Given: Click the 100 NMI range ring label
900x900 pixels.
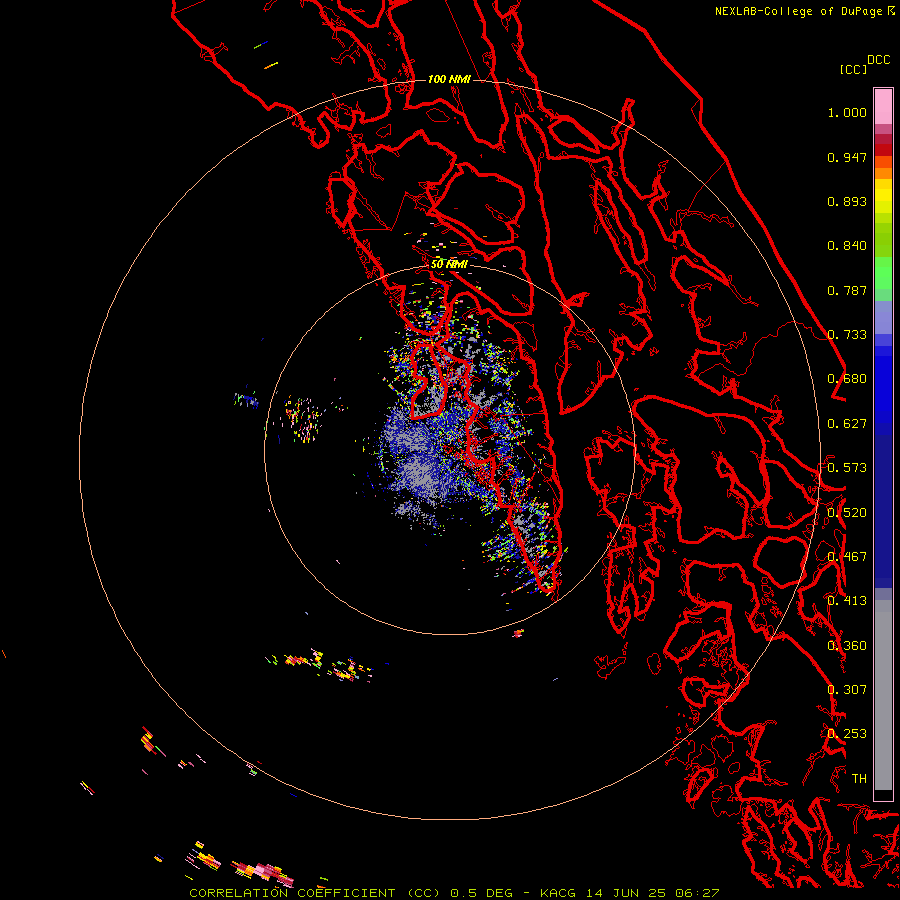Looking at the screenshot, I should coord(449,79).
